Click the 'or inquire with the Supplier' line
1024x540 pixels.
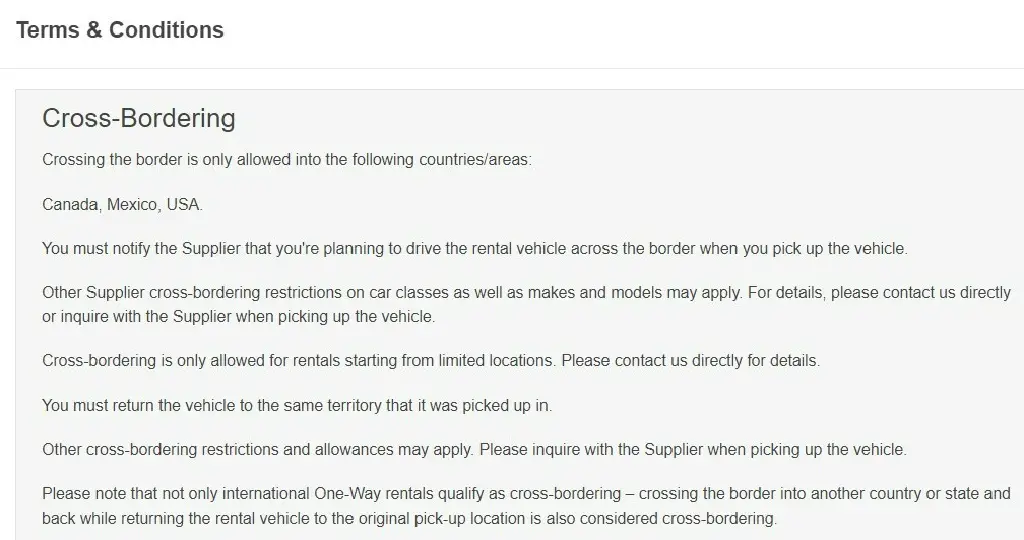click(238, 317)
